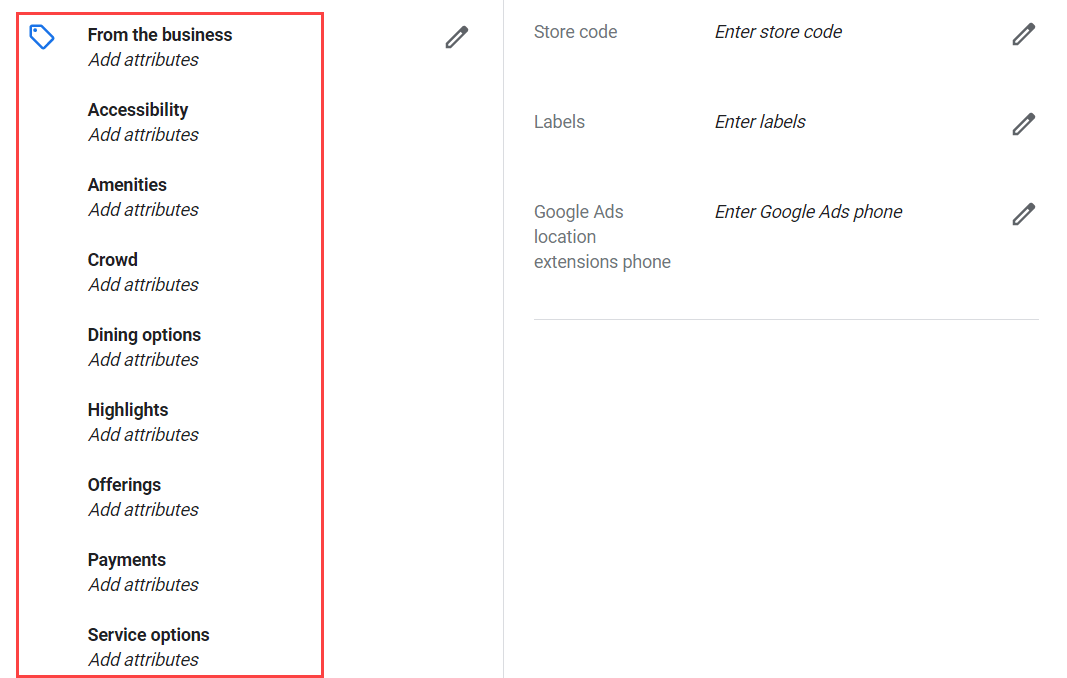Edit attributes with the pencil icon
1067x678 pixels.
coord(457,37)
